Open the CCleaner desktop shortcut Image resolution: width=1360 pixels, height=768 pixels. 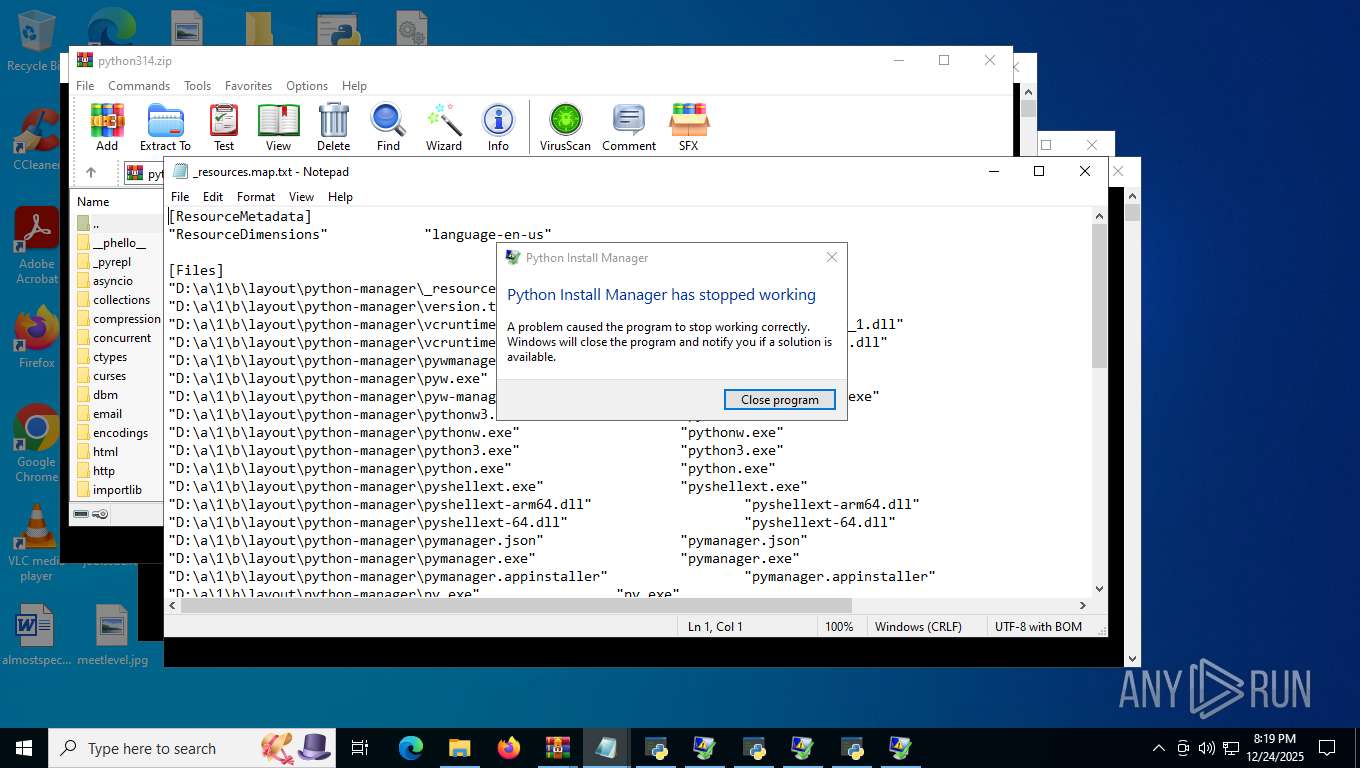tap(37, 140)
